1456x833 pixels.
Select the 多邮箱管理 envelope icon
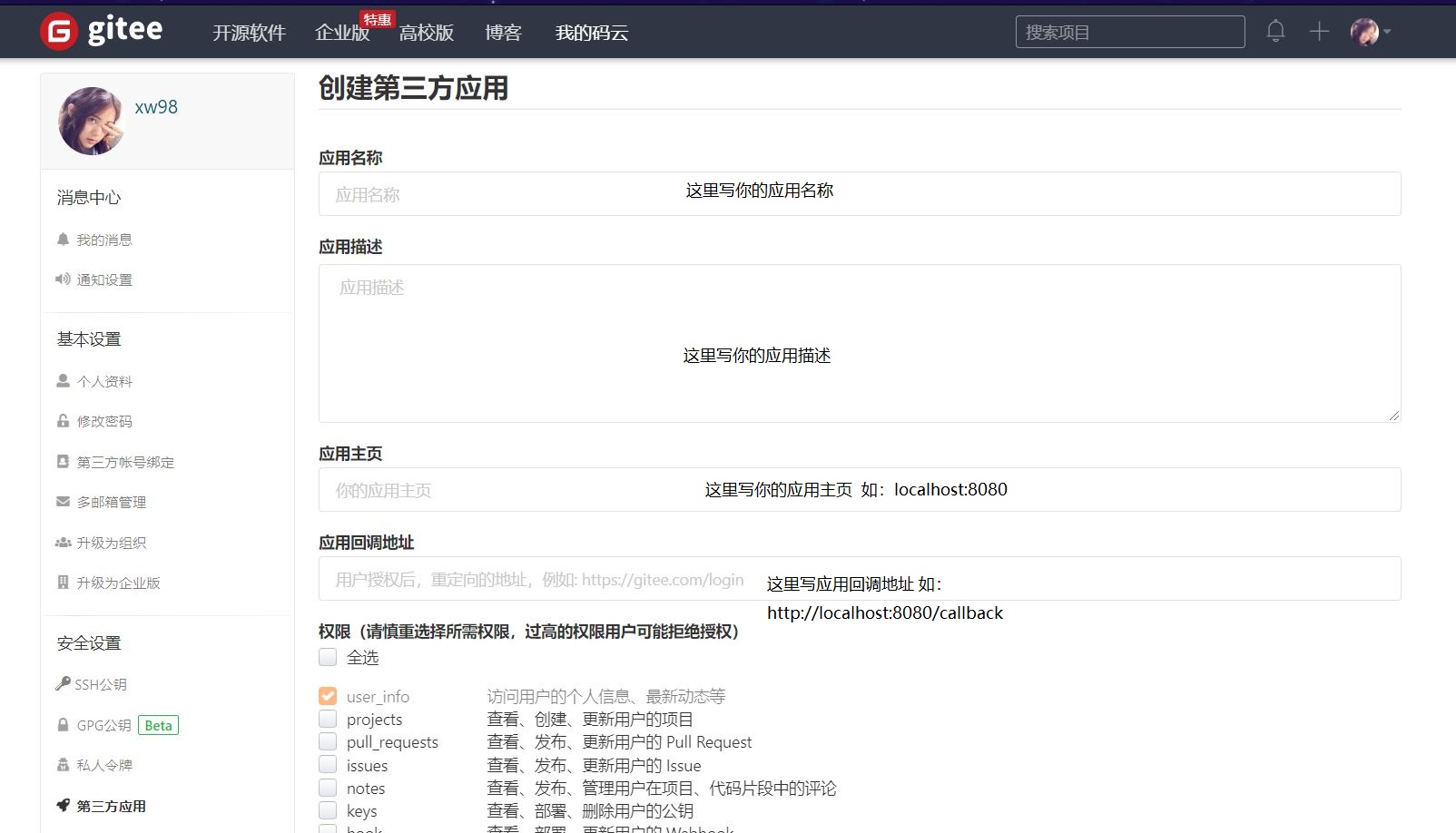62,501
